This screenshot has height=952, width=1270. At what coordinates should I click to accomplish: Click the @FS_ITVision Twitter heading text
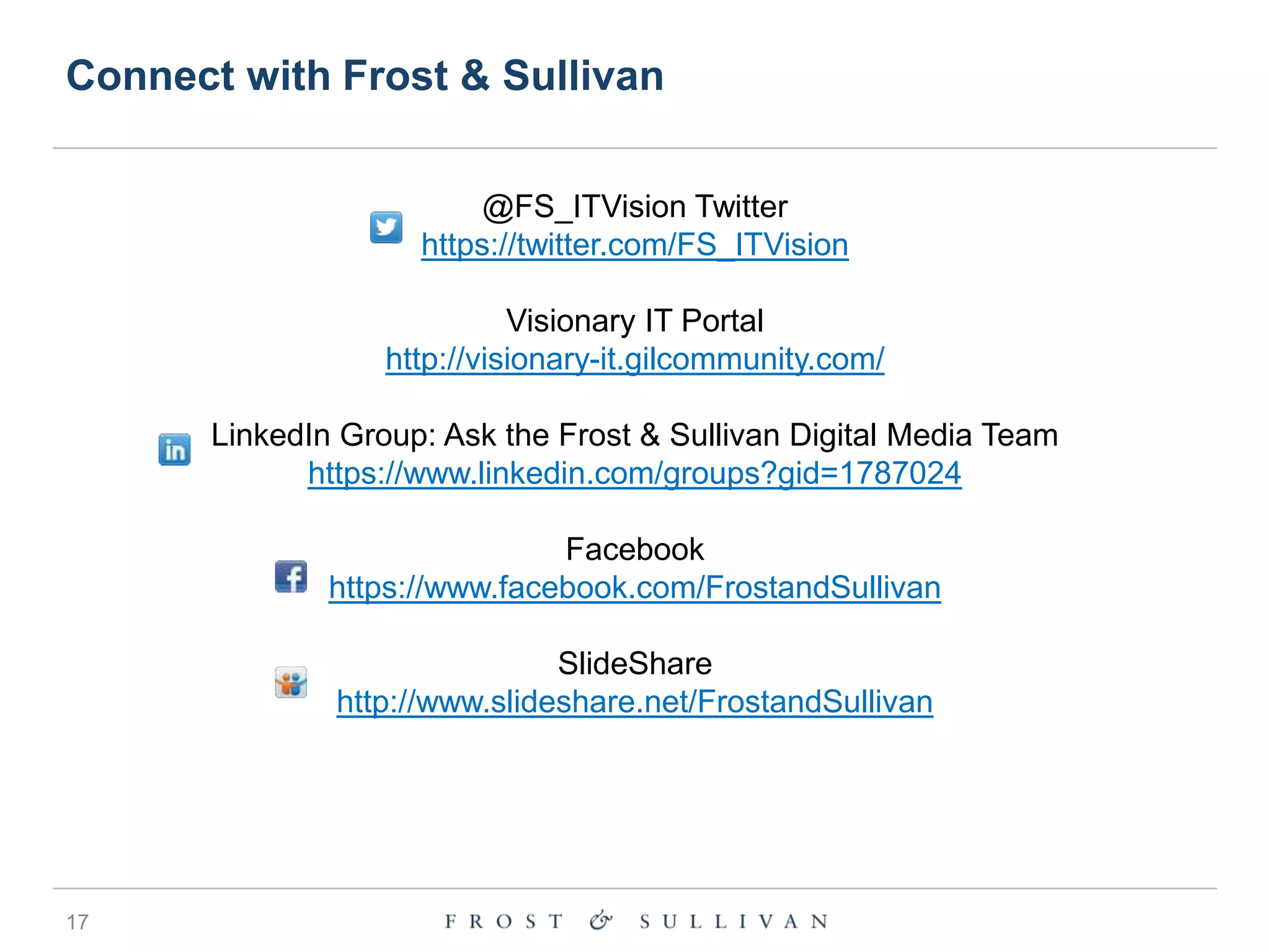tap(634, 207)
